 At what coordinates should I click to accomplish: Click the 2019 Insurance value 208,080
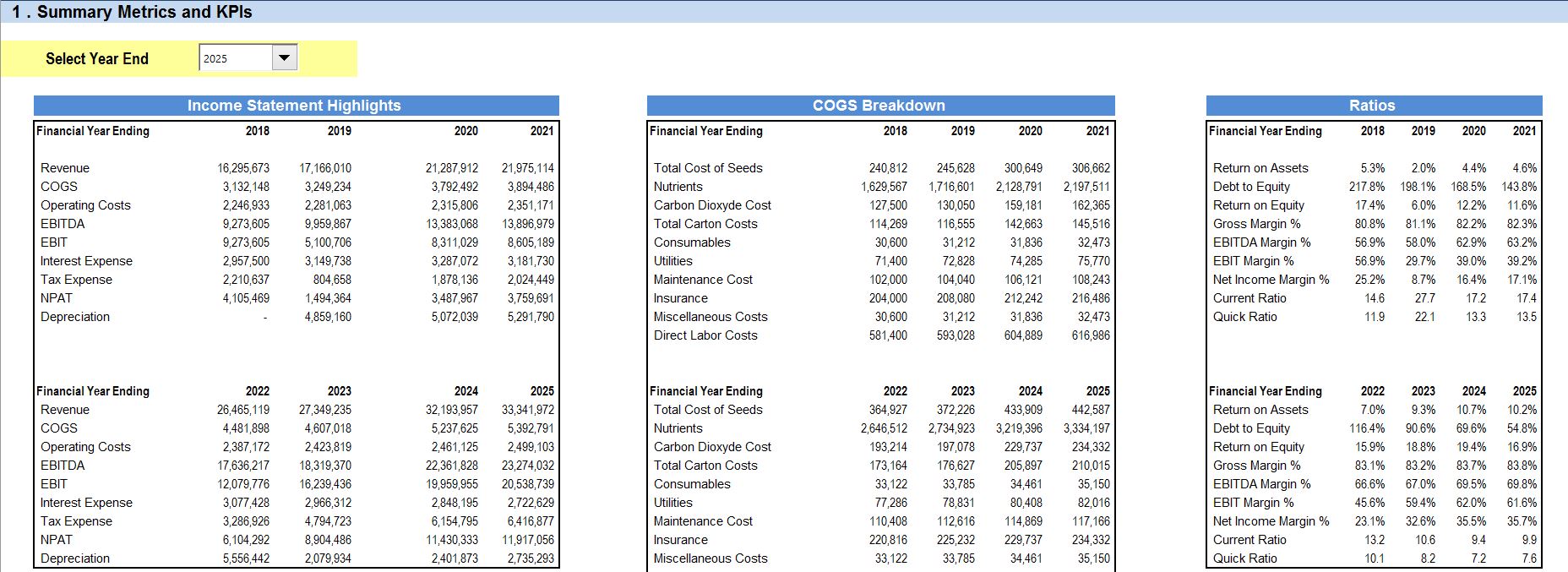[x=955, y=298]
